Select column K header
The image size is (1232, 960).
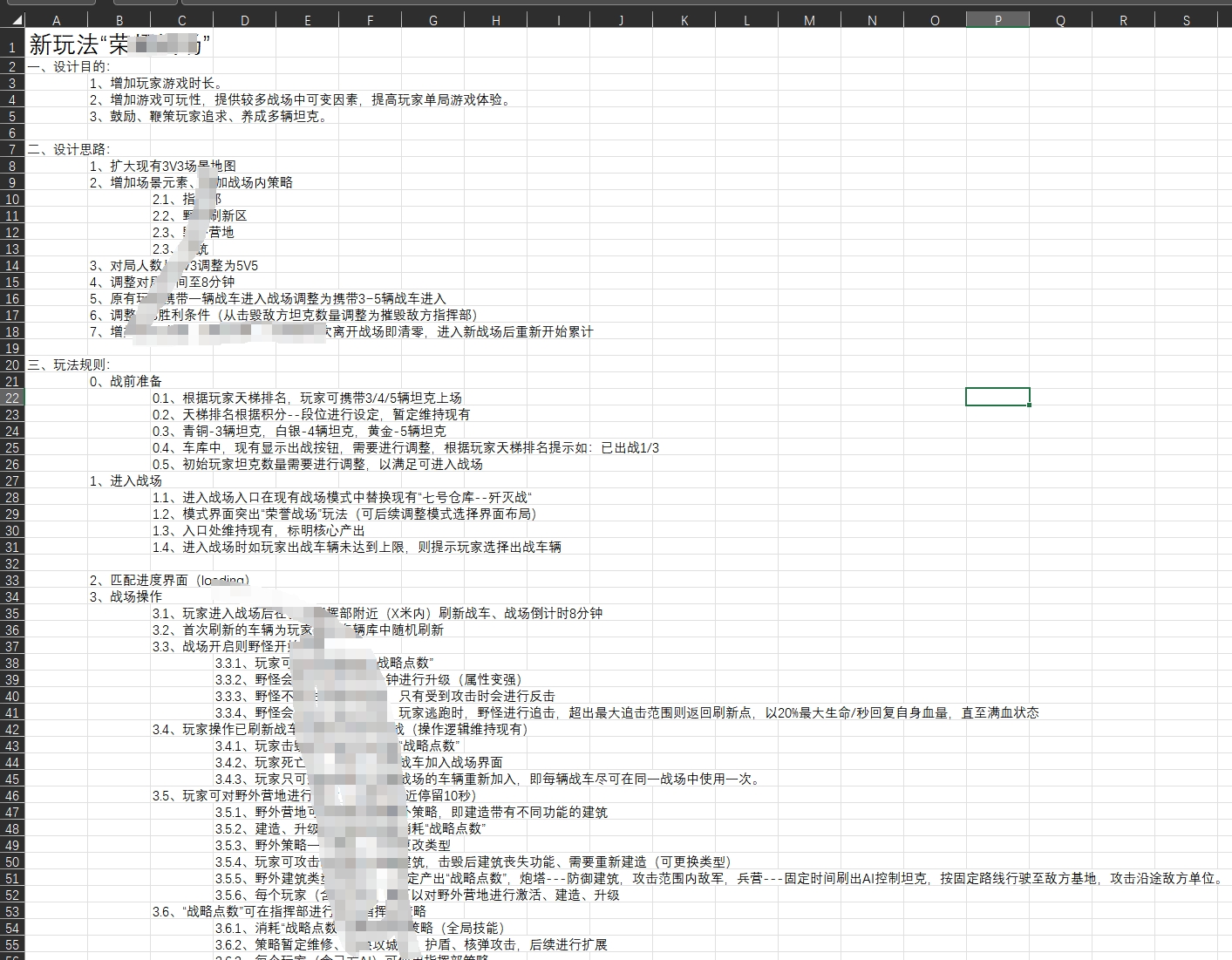[684, 20]
